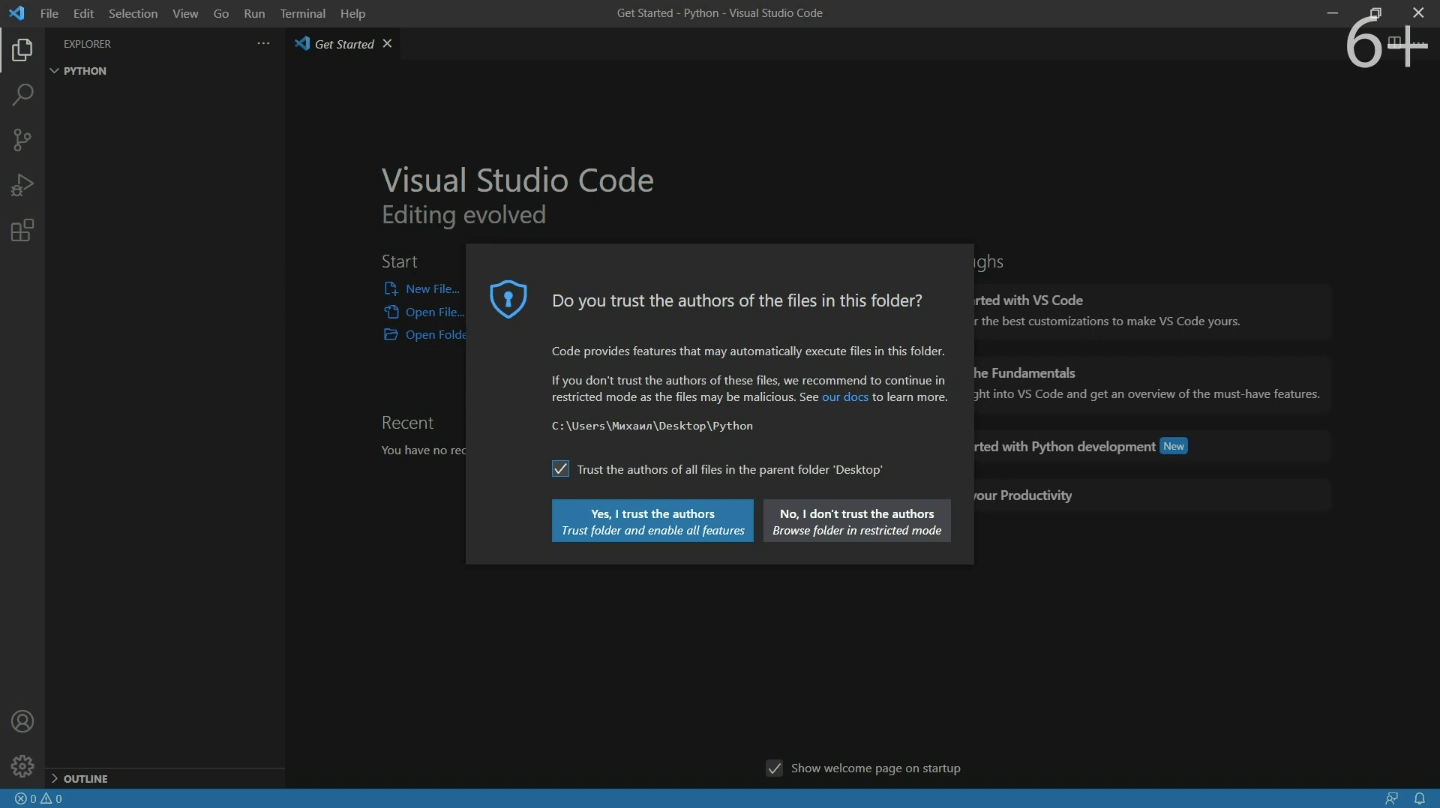1440x808 pixels.
Task: Open the Edit menu
Action: coord(83,14)
